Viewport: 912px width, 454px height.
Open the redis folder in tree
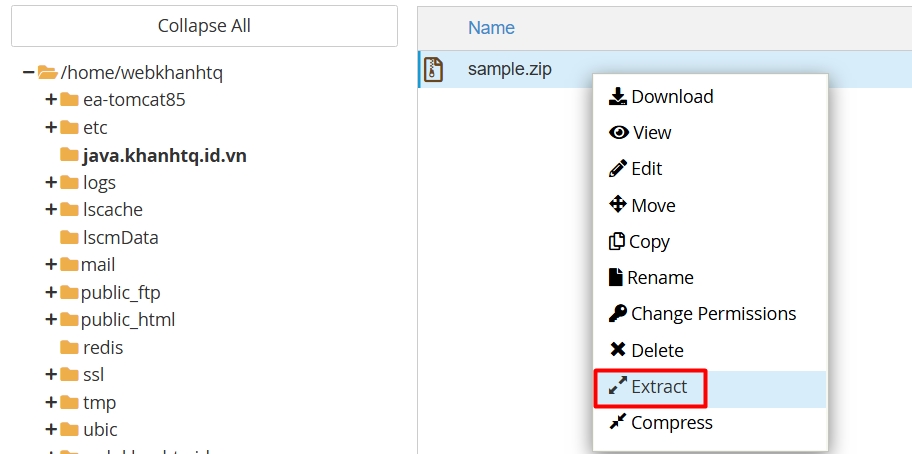click(x=103, y=348)
